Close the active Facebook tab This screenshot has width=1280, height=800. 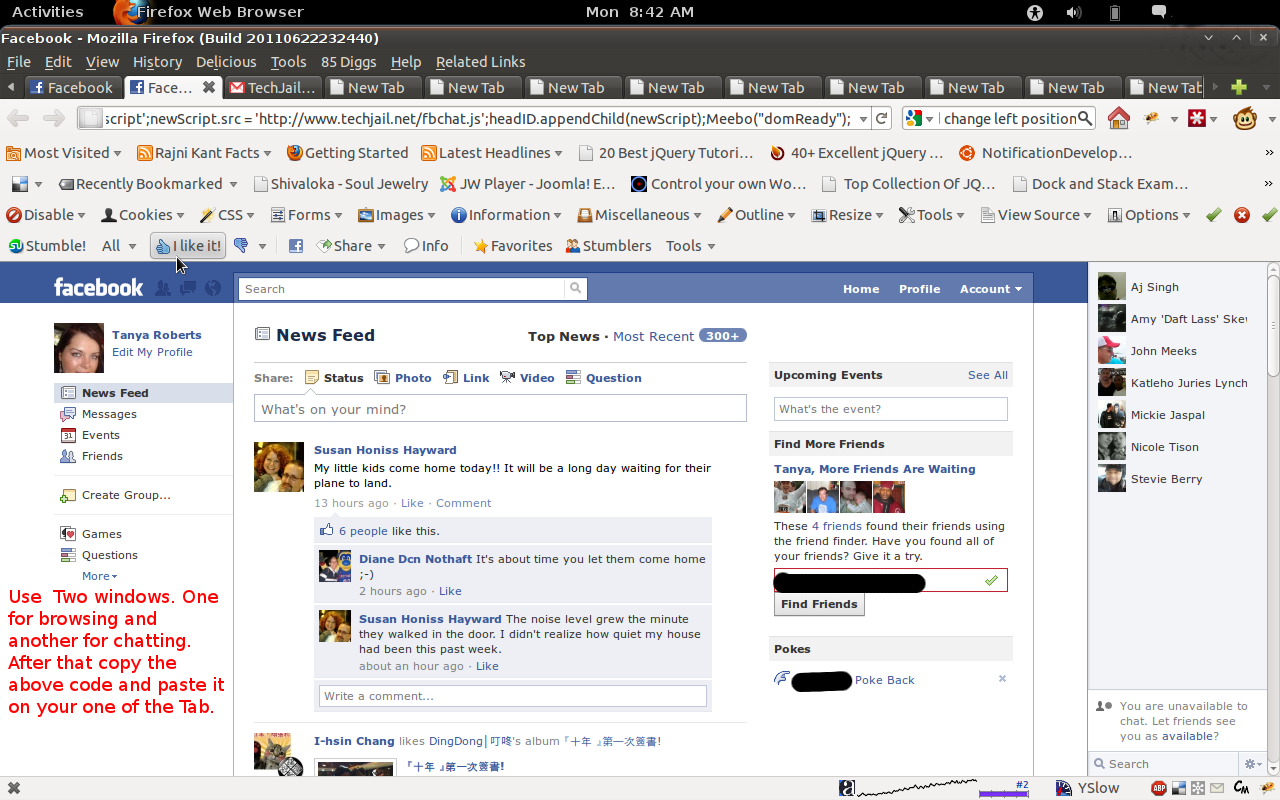coord(209,87)
